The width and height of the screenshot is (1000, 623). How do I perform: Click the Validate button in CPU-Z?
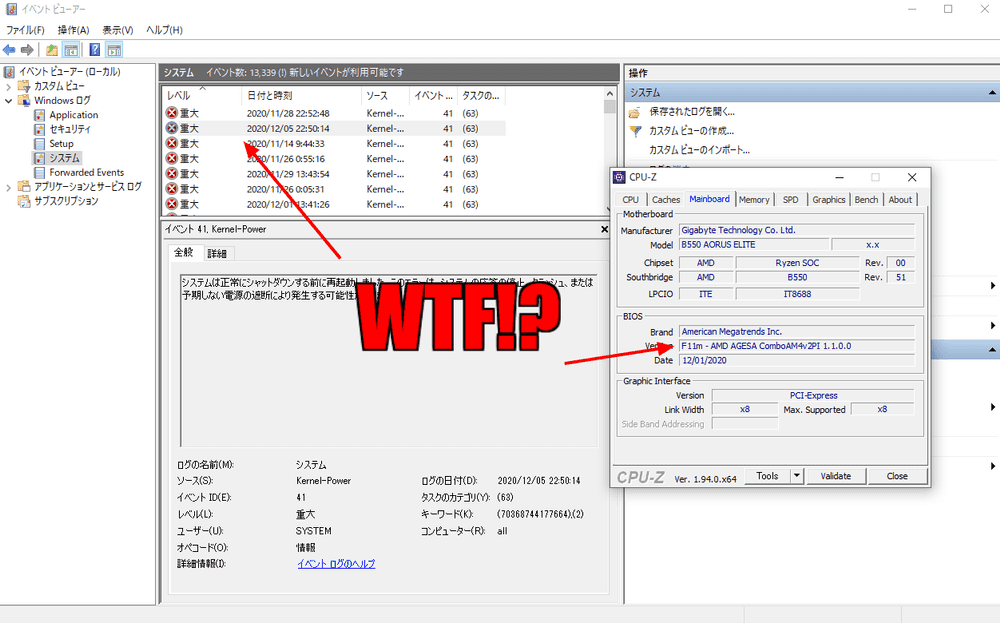click(835, 476)
